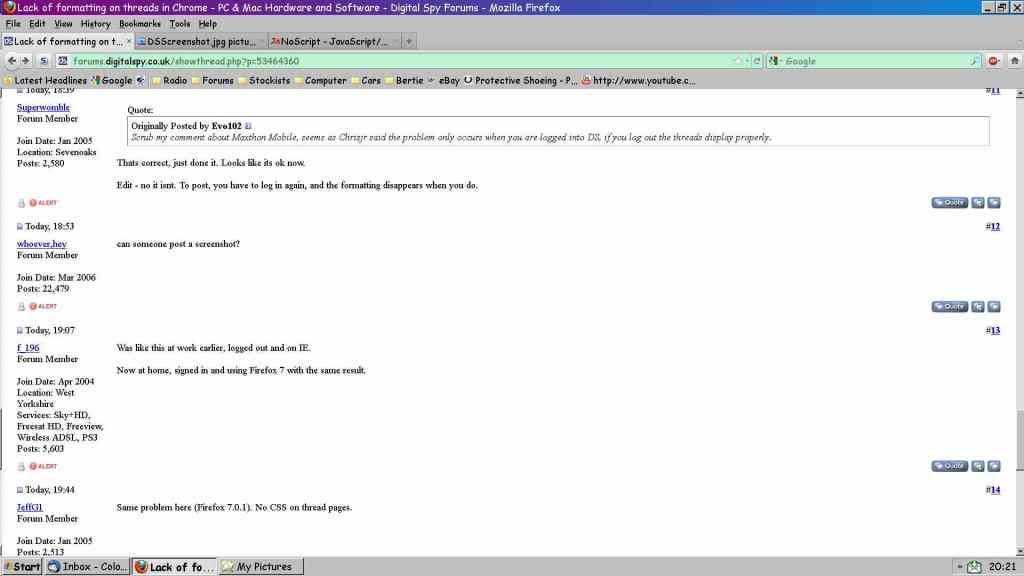Image resolution: width=1024 pixels, height=576 pixels.
Task: Open Superwomble's profile link
Action: pyautogui.click(x=43, y=107)
